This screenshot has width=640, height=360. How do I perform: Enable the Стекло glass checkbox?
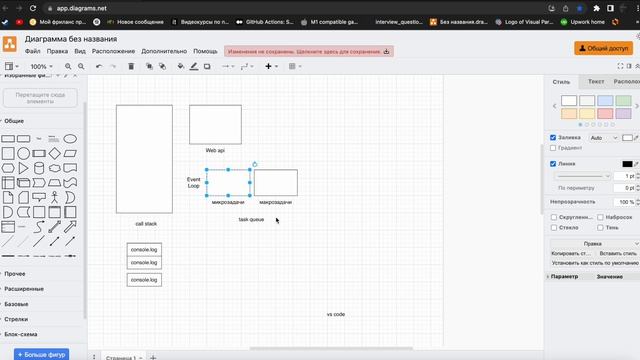[x=554, y=227]
